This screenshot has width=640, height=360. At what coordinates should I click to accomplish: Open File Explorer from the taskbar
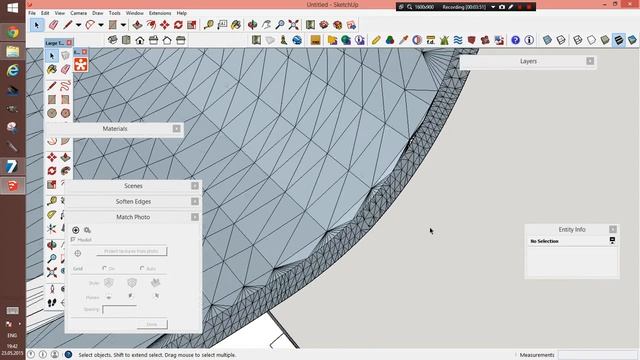(x=13, y=51)
